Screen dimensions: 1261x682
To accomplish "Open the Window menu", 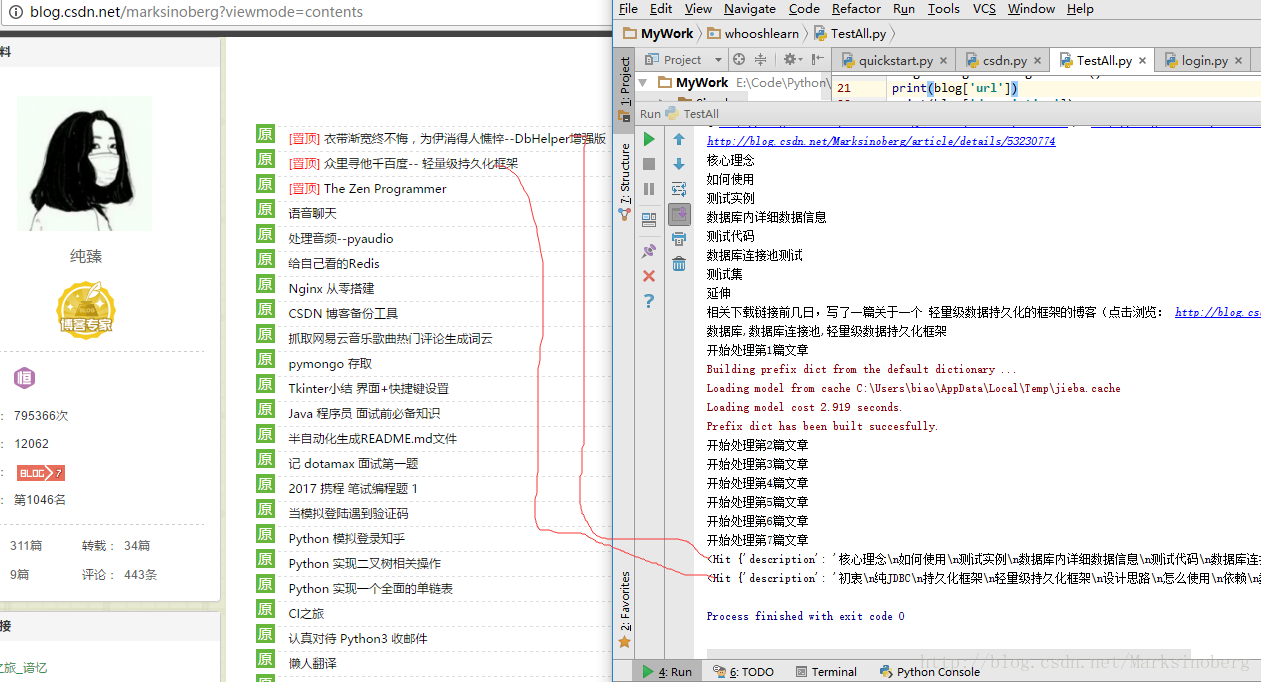I will click(x=1031, y=9).
